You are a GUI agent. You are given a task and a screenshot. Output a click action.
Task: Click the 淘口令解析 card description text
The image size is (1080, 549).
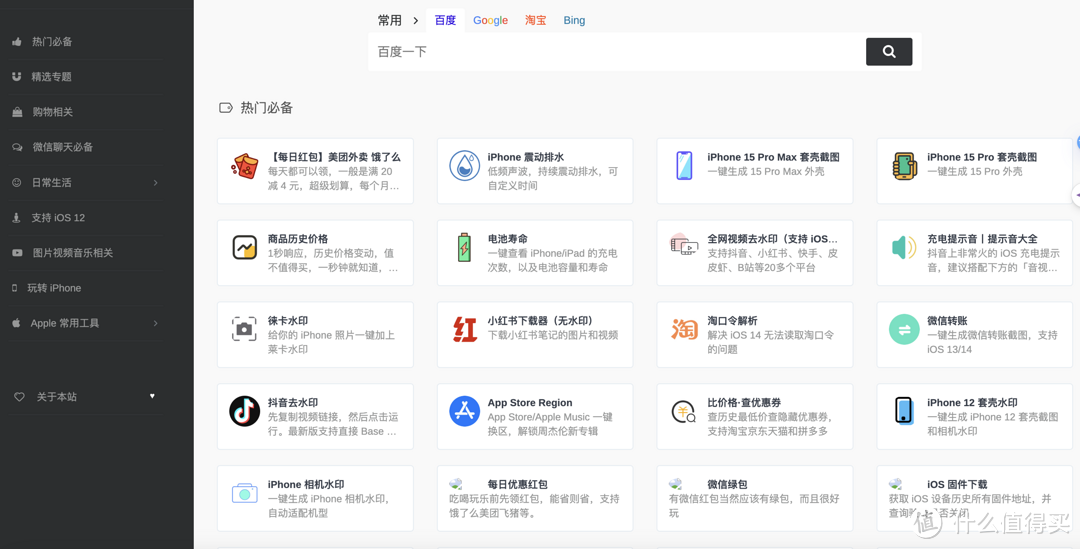(x=771, y=342)
